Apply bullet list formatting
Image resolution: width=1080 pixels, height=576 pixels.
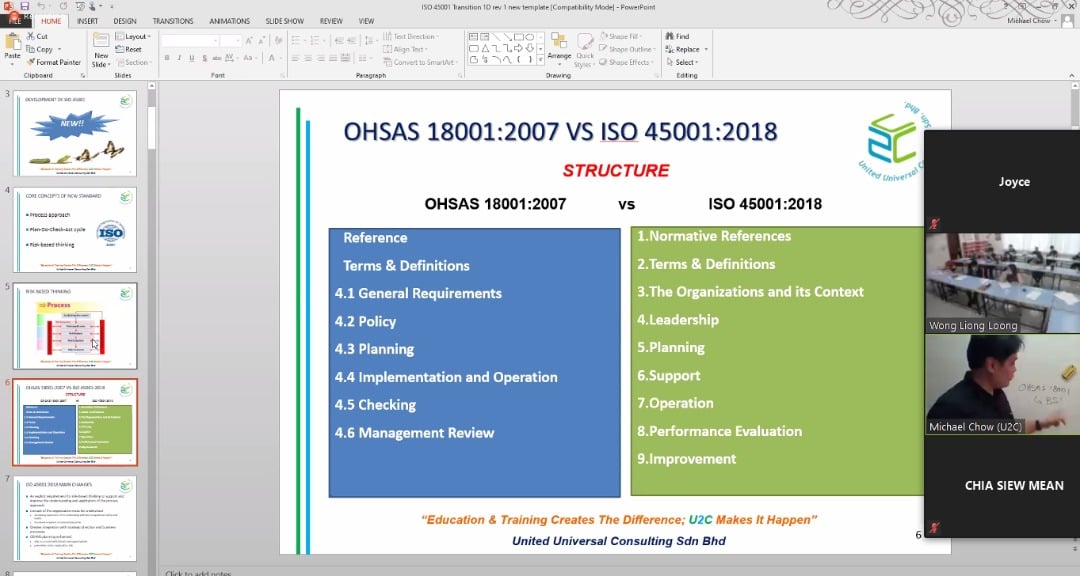coord(296,40)
